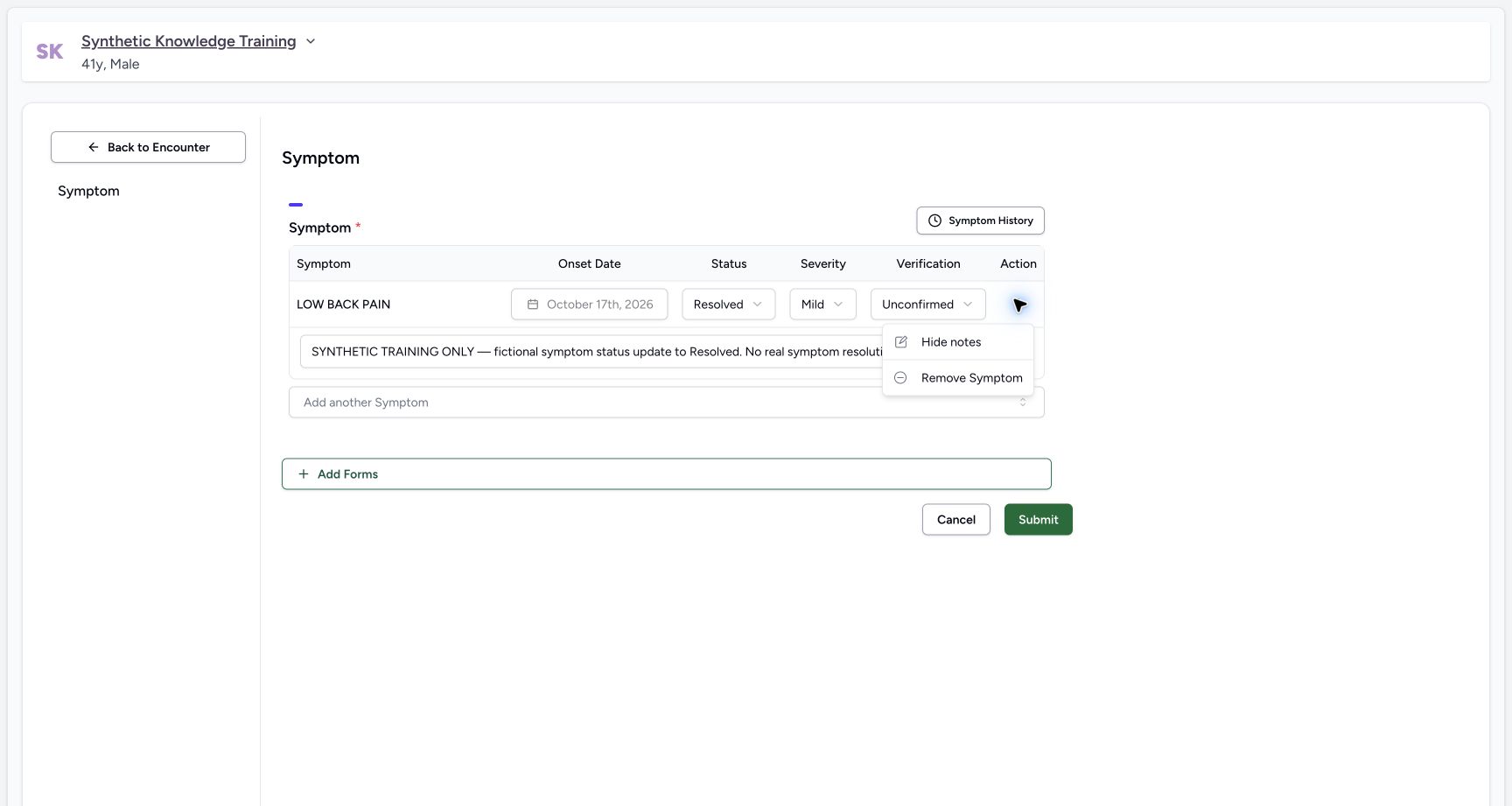Click the Severity column header
The width and height of the screenshot is (1512, 806).
822,263
